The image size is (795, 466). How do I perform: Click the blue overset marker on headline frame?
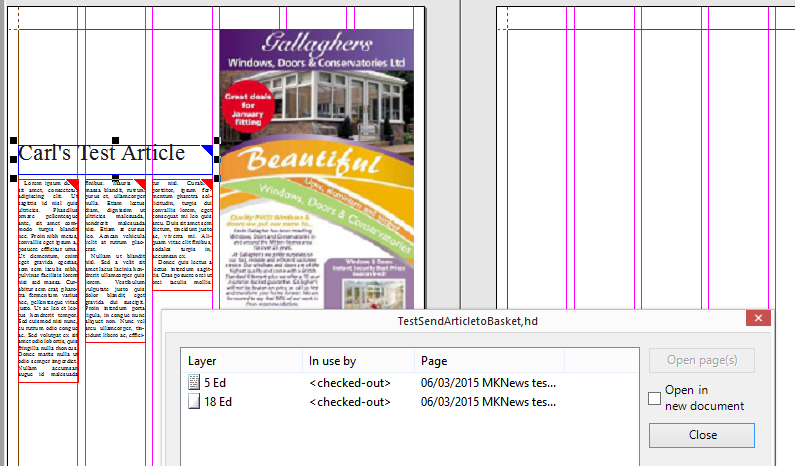pos(207,150)
